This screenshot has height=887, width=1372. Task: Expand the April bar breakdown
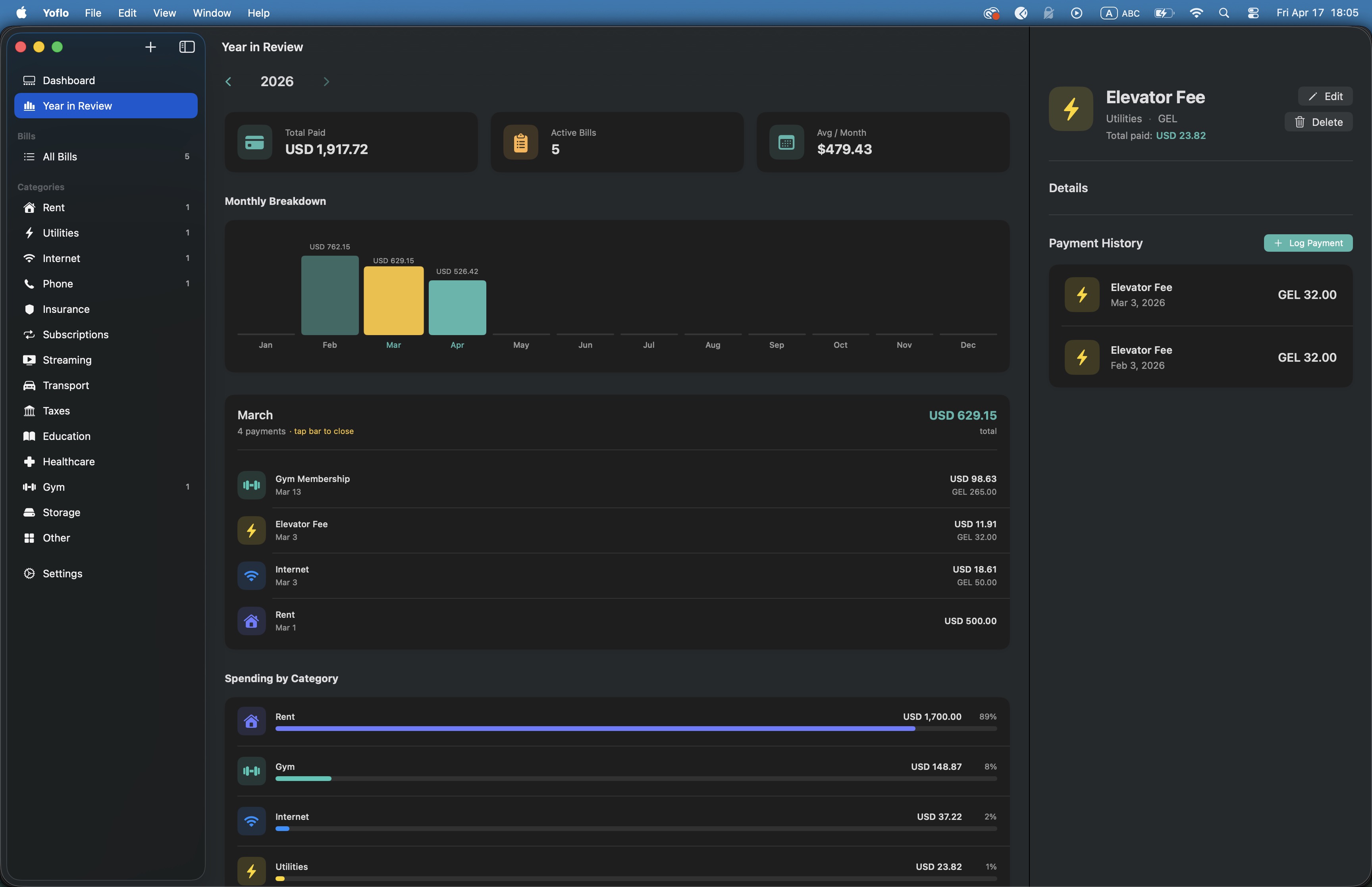tap(457, 307)
